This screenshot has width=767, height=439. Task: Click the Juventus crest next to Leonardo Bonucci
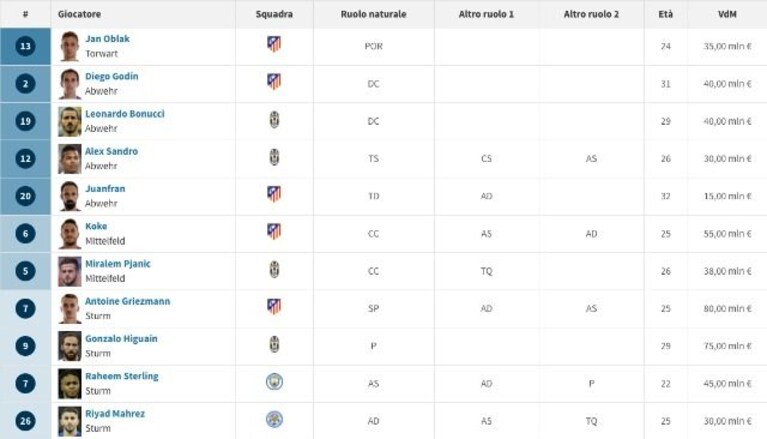coord(274,119)
